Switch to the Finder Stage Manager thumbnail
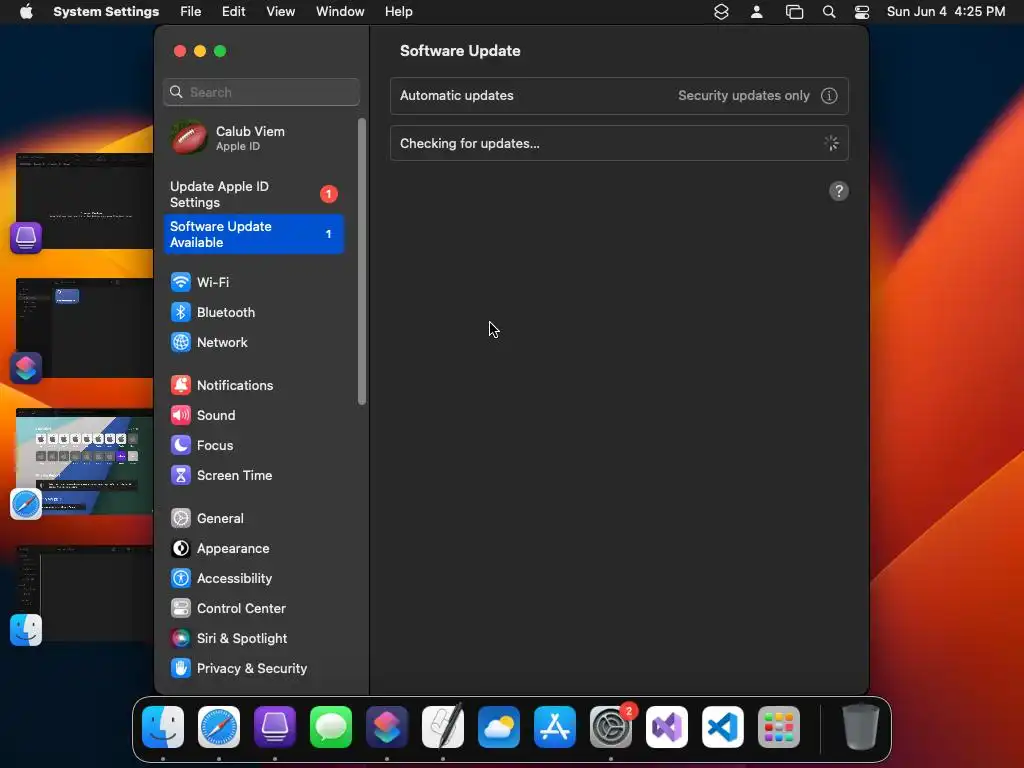1024x768 pixels. [84, 593]
